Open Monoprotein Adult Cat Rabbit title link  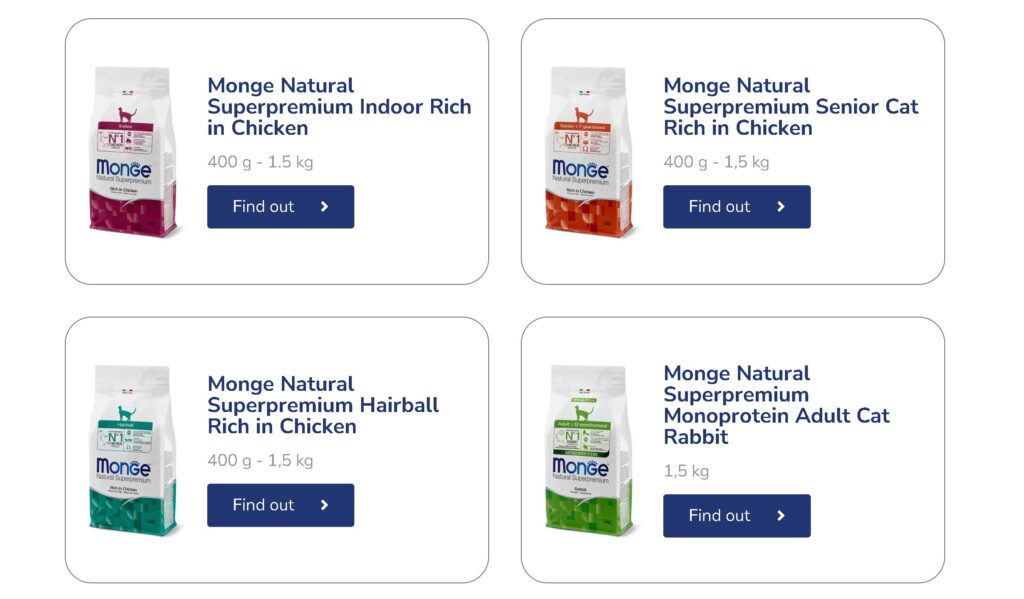pyautogui.click(x=776, y=405)
